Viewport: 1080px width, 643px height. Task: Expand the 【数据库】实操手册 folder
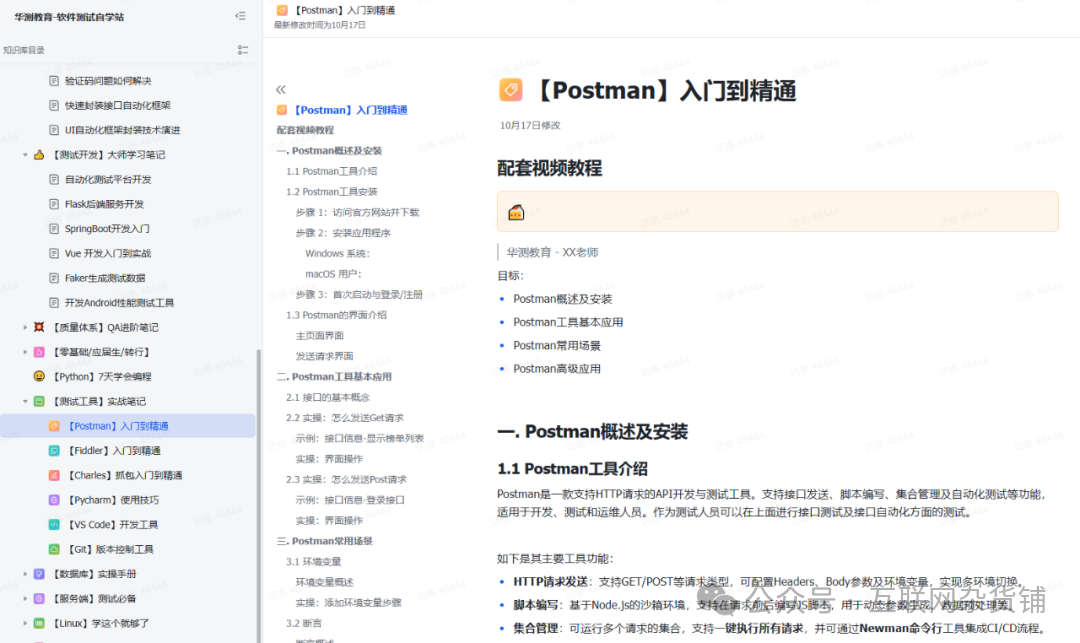pos(25,573)
